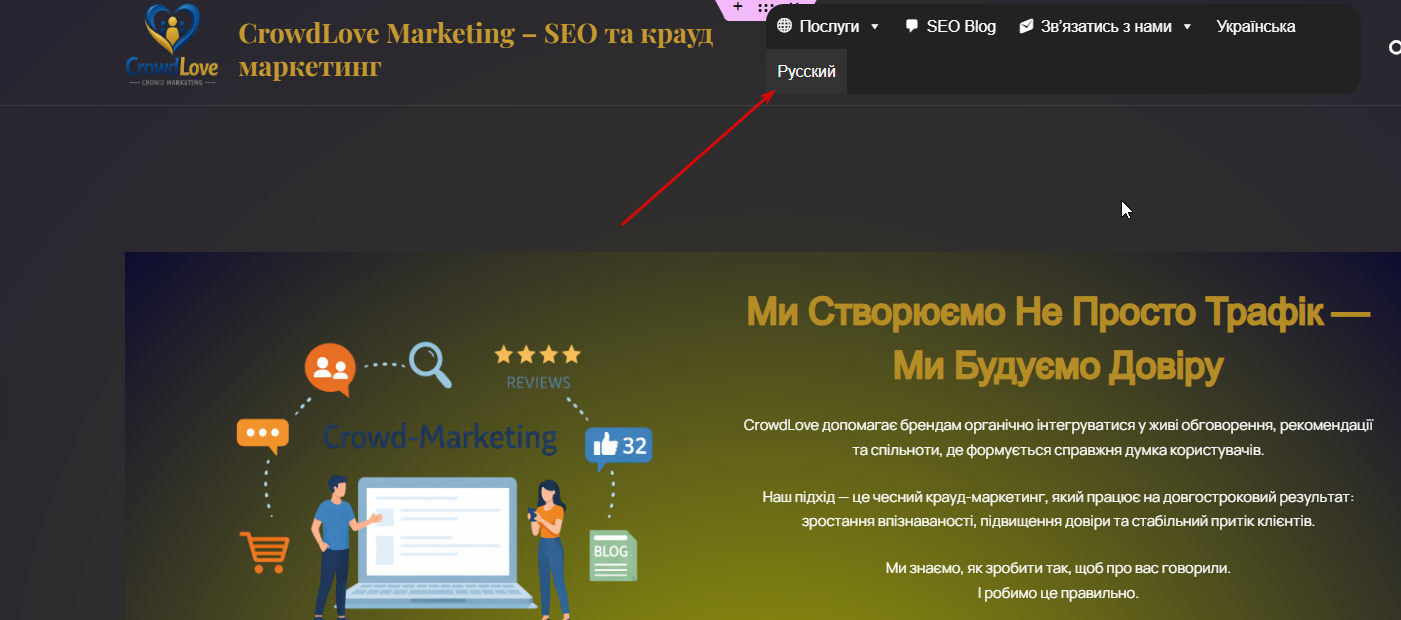Open the site title 'CrowdLove Marketing – SEO та крауд маркетинг'
Screen dimensions: 1401x620
point(476,50)
